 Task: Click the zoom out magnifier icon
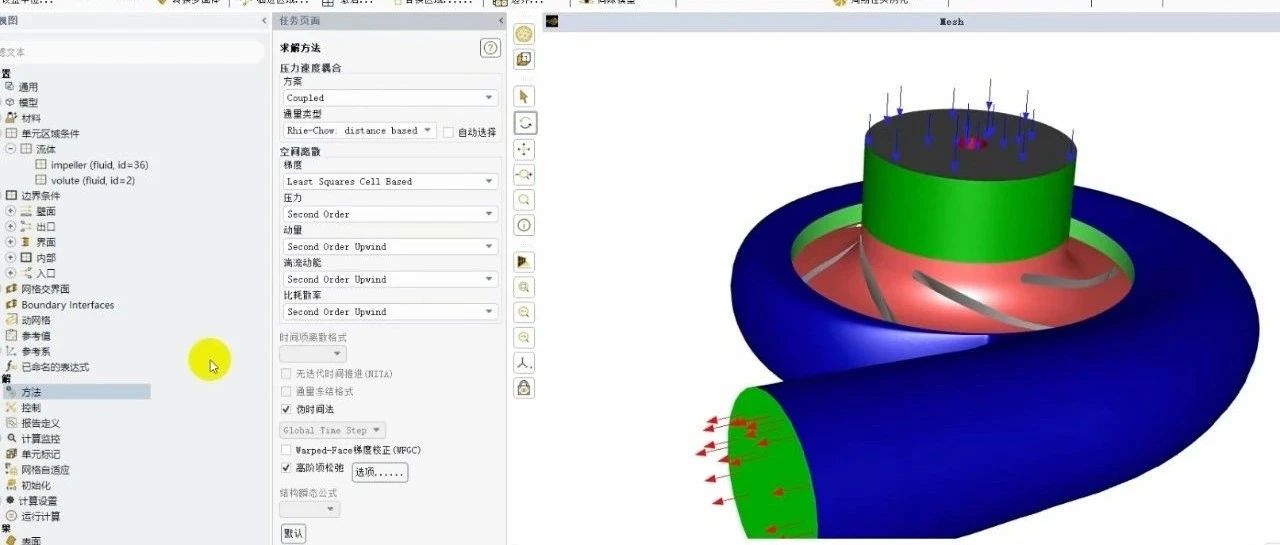tap(524, 337)
